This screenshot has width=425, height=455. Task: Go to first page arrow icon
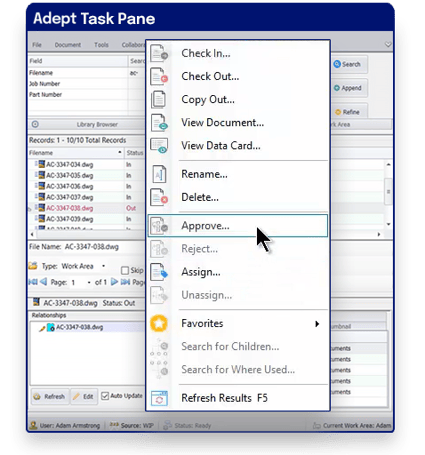click(33, 282)
